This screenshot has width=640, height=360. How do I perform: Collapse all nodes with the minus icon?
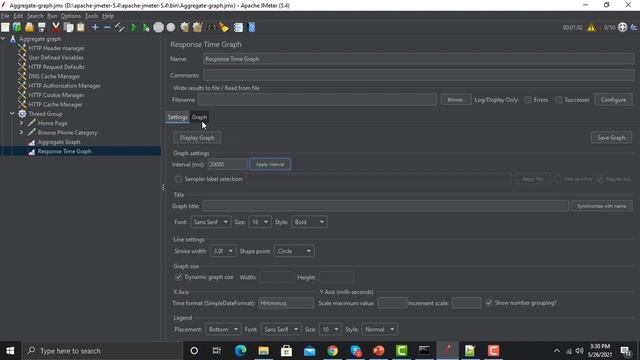pos(107,27)
